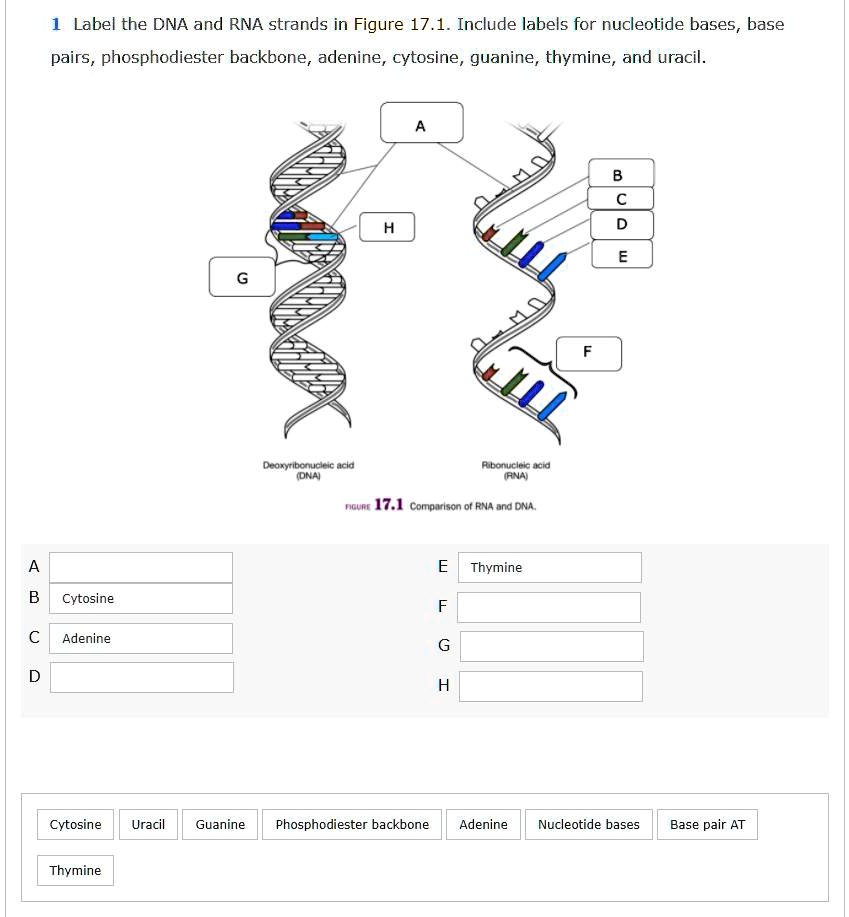Screen dimensions: 849x917
Task: Click the Figure 17.1 caption text
Action: (440, 505)
